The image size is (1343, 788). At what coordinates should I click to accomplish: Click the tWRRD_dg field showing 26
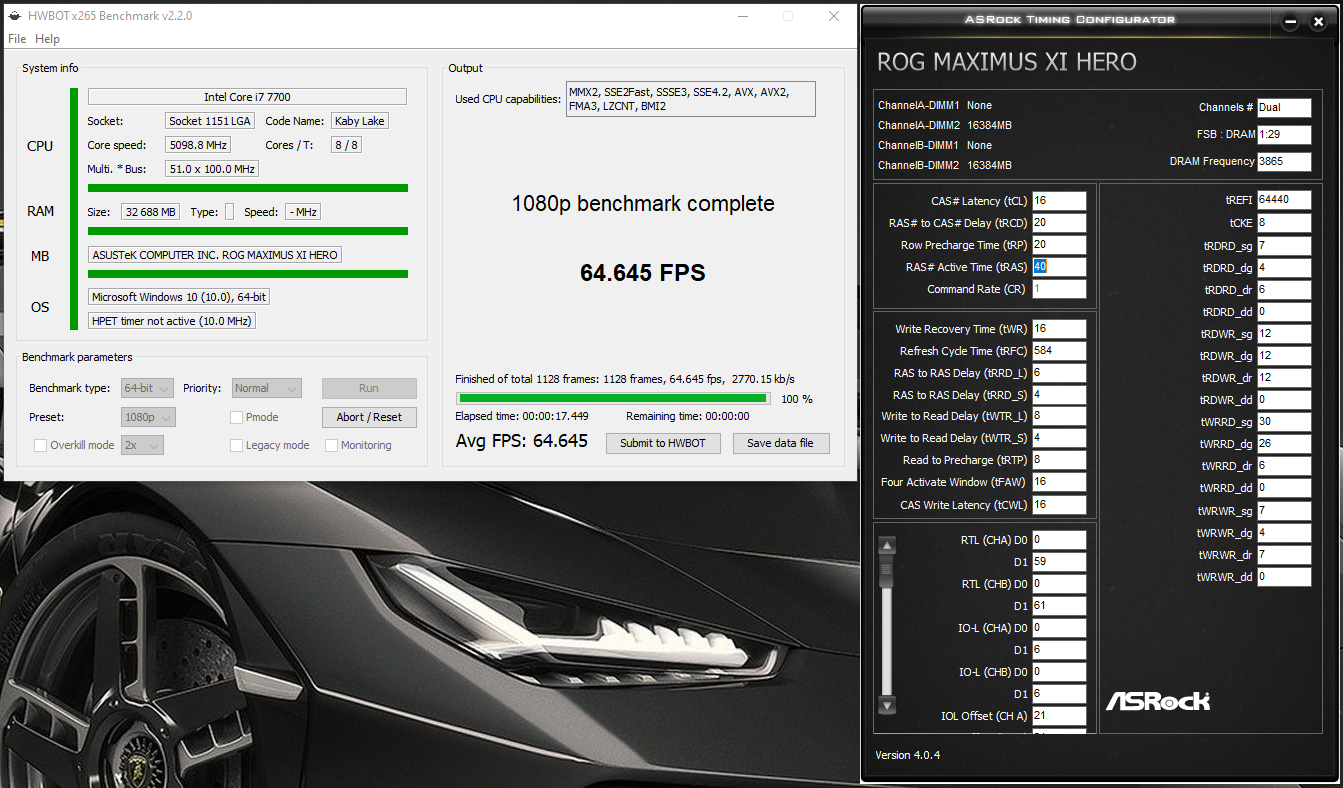coord(1284,444)
